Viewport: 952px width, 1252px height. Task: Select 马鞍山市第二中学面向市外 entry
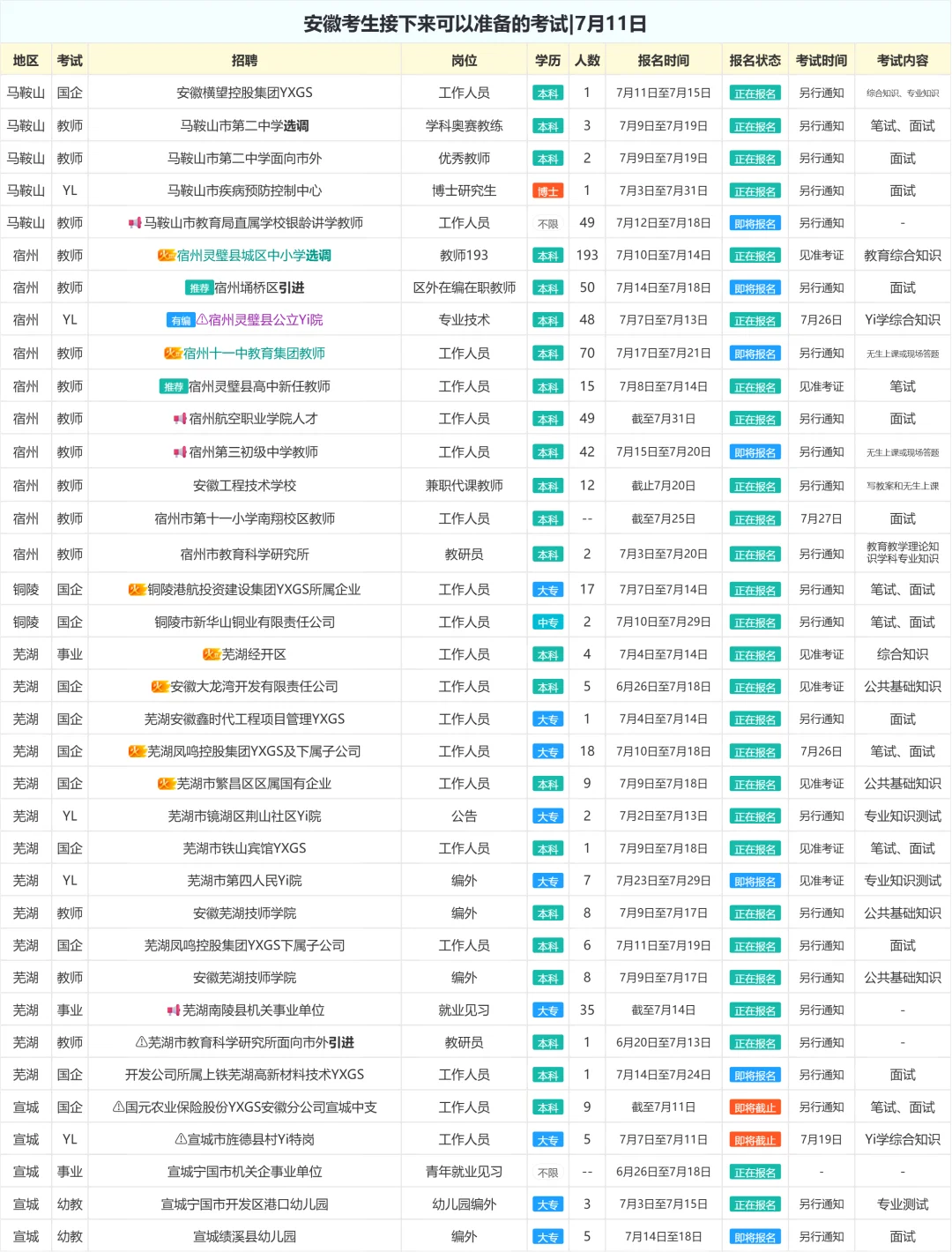(244, 159)
